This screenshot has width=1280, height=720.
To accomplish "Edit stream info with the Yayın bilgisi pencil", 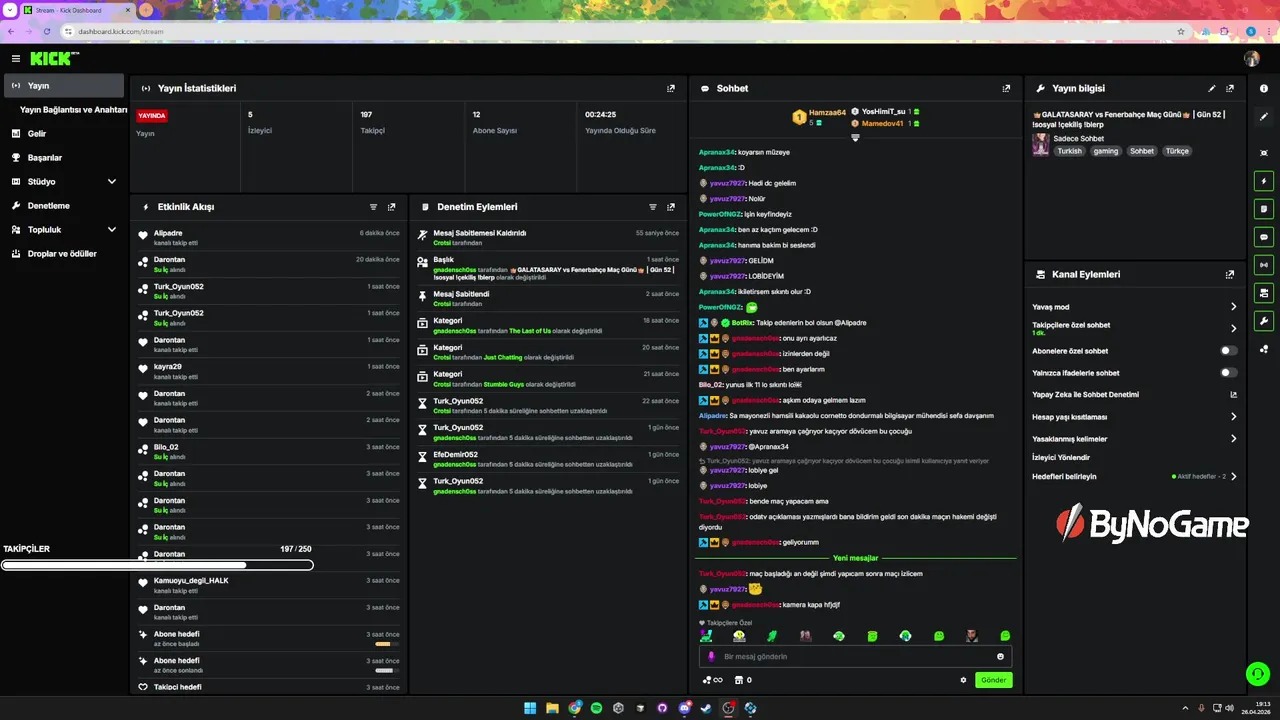I will pyautogui.click(x=1212, y=88).
